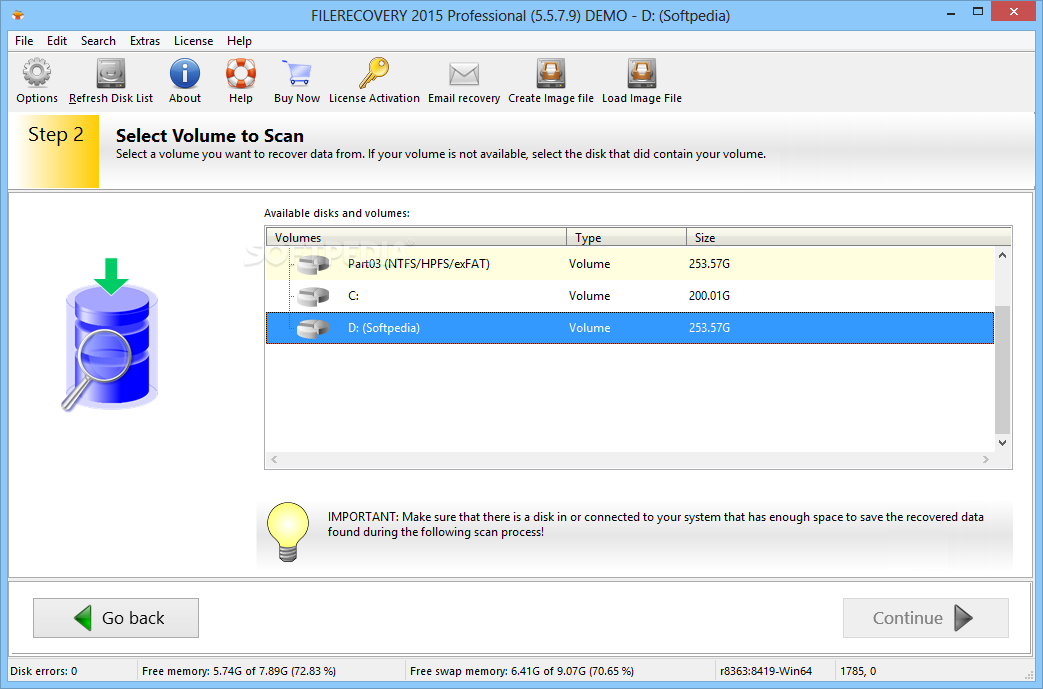Sort by Volumes column header
The width and height of the screenshot is (1043, 689).
pyautogui.click(x=416, y=237)
